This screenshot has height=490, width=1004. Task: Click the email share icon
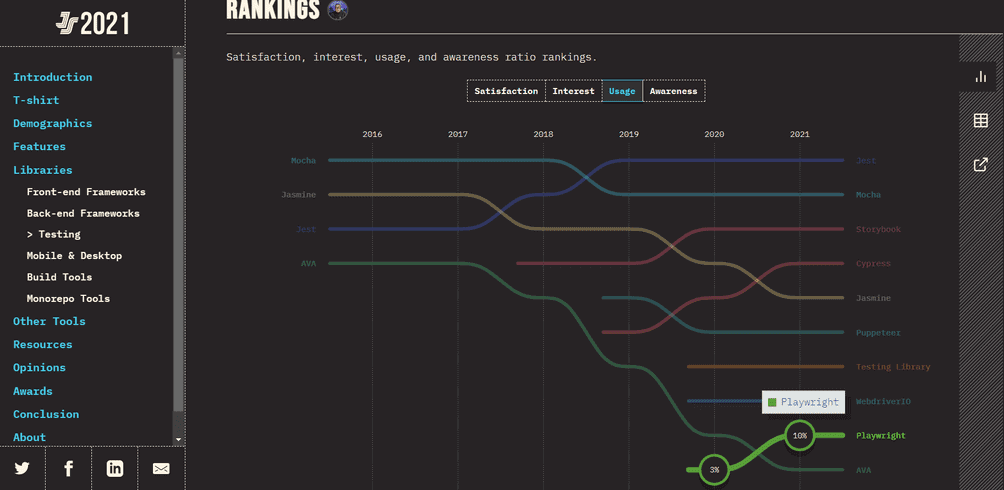pyautogui.click(x=161, y=468)
